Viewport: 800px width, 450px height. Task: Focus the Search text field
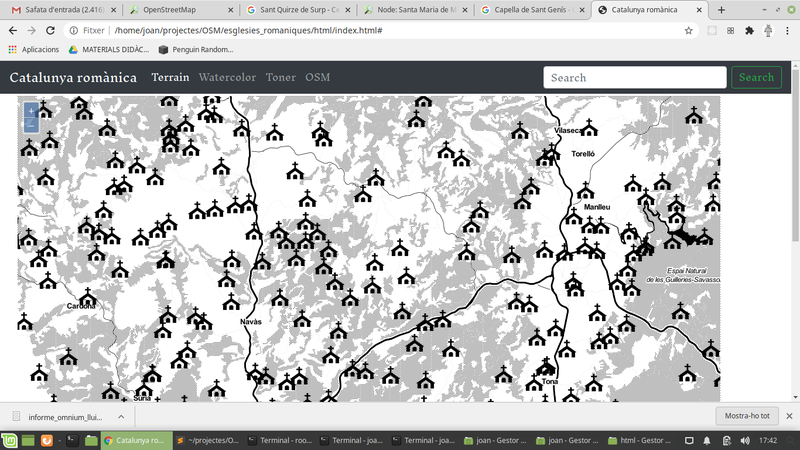pyautogui.click(x=634, y=77)
